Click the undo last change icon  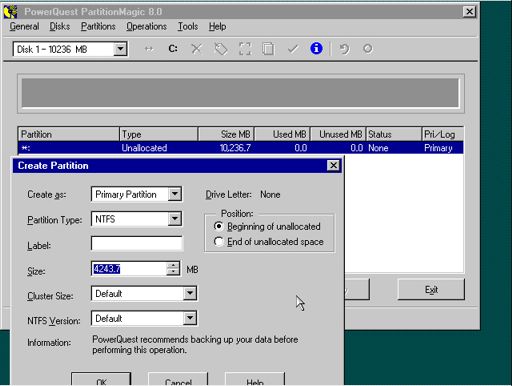(344, 49)
